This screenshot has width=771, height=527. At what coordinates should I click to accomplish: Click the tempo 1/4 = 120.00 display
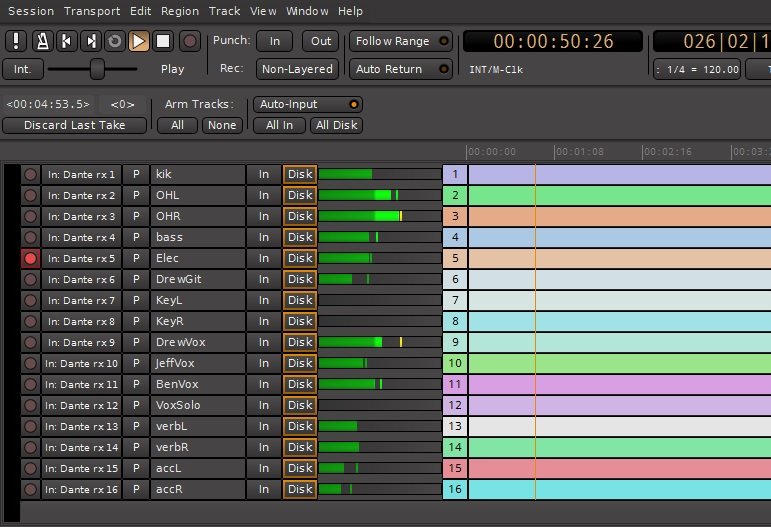(x=697, y=69)
